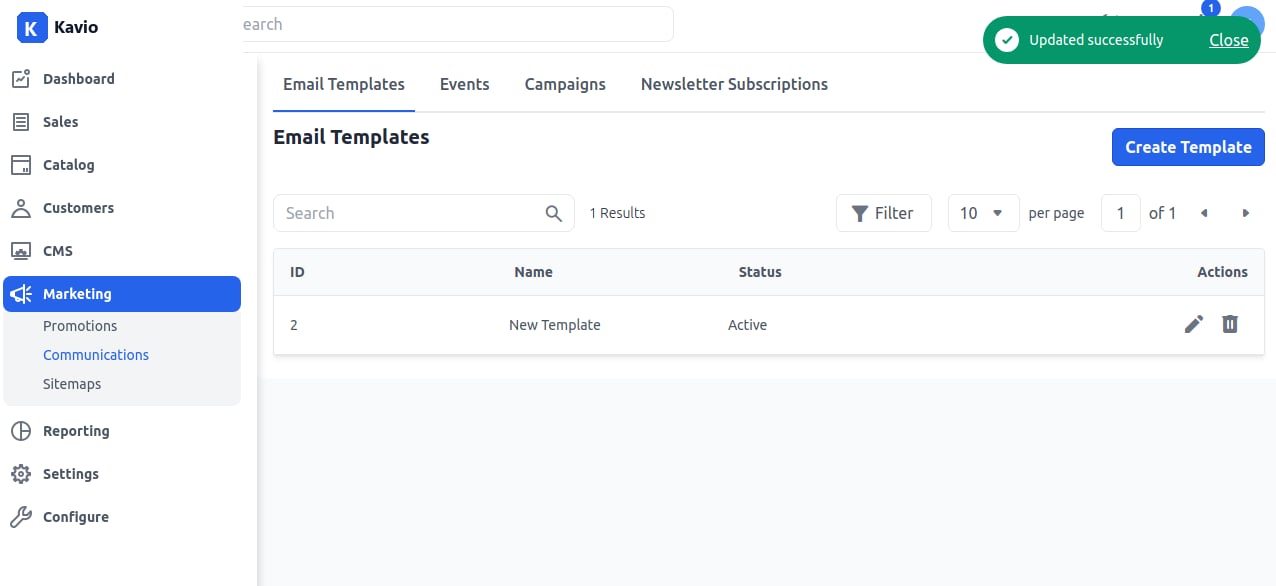Open the Settings gear icon
The width and height of the screenshot is (1276, 586).
(x=20, y=474)
